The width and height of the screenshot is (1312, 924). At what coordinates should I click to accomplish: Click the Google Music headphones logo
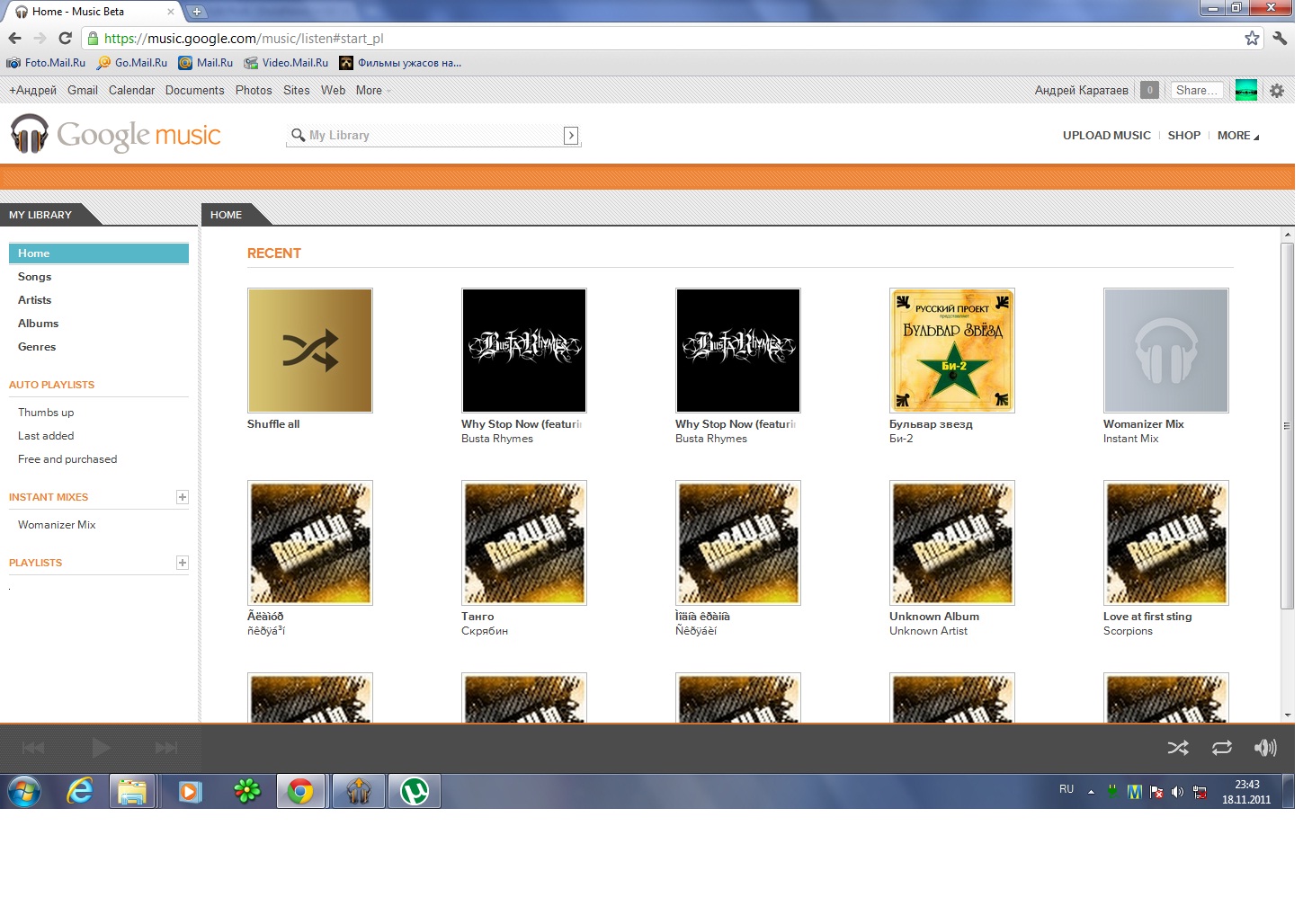click(29, 134)
